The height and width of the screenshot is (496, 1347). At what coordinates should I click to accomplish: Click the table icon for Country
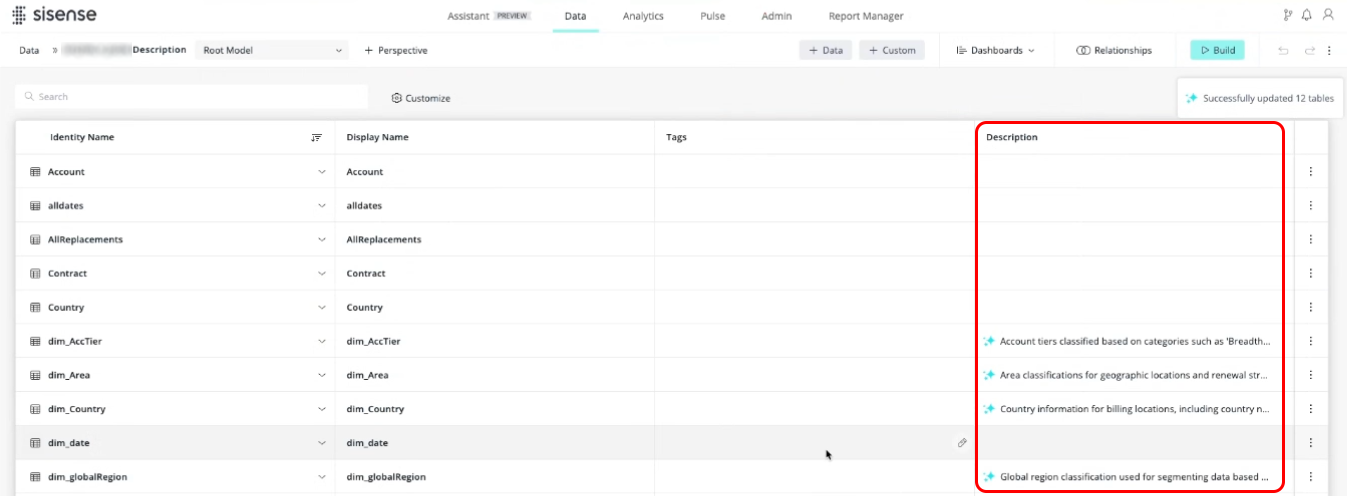point(35,308)
